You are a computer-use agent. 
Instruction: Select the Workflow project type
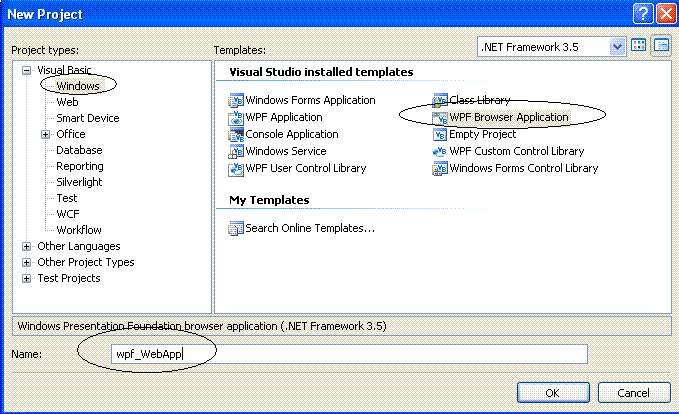(x=79, y=230)
